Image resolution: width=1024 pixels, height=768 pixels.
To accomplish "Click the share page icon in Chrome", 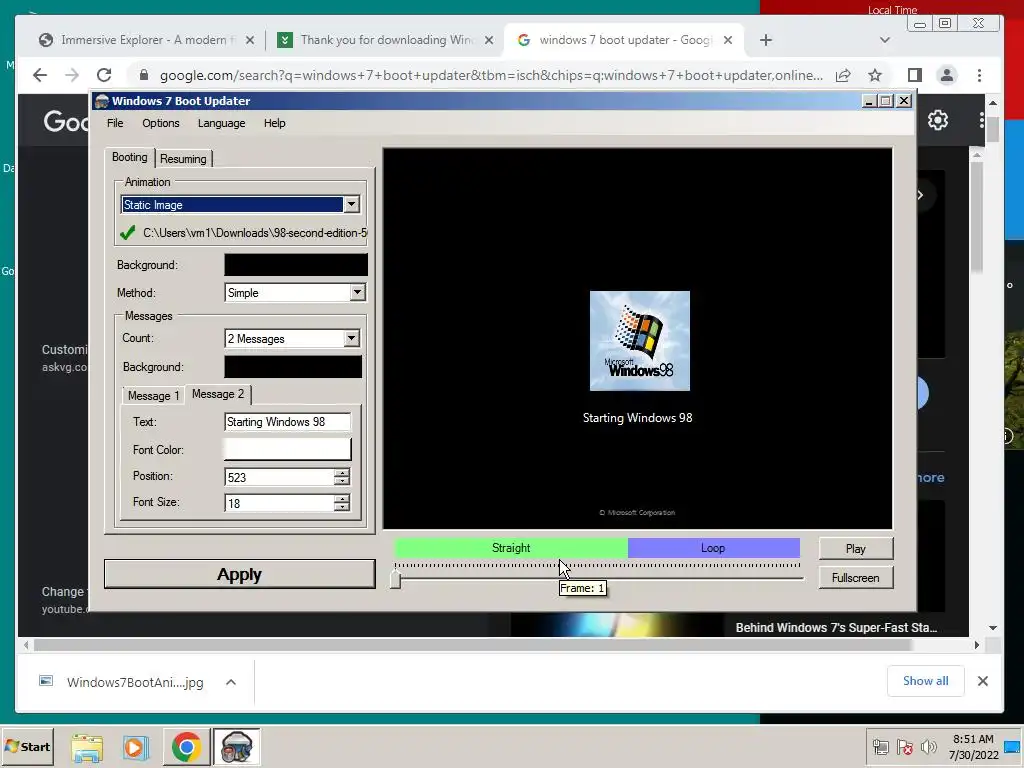I will (x=843, y=75).
